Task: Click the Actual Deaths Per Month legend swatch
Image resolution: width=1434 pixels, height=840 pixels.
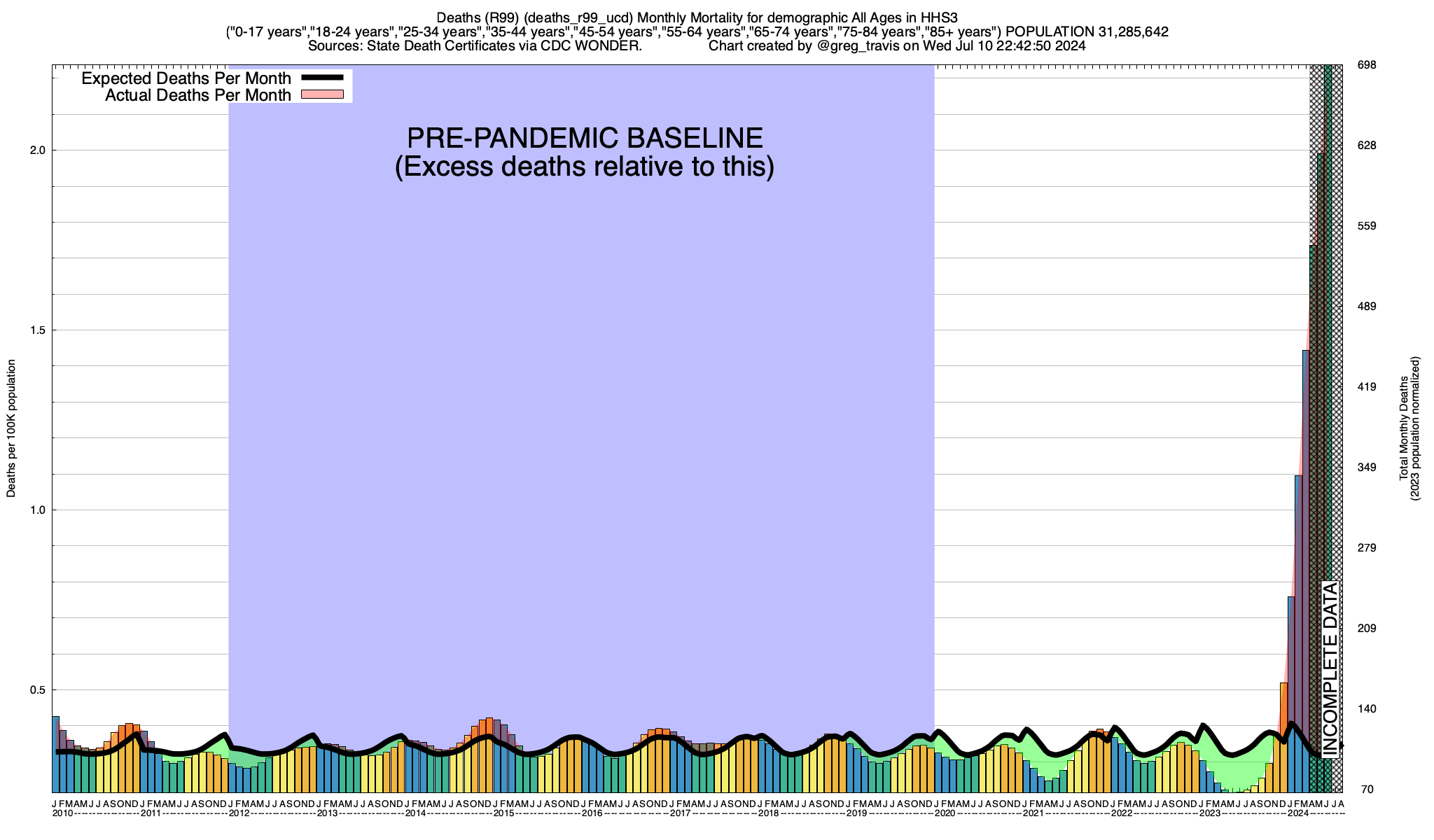Action: [322, 95]
